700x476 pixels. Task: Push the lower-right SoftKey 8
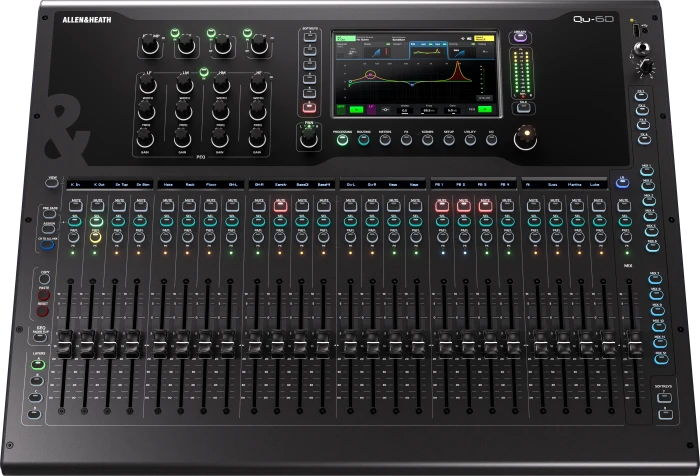(666, 414)
